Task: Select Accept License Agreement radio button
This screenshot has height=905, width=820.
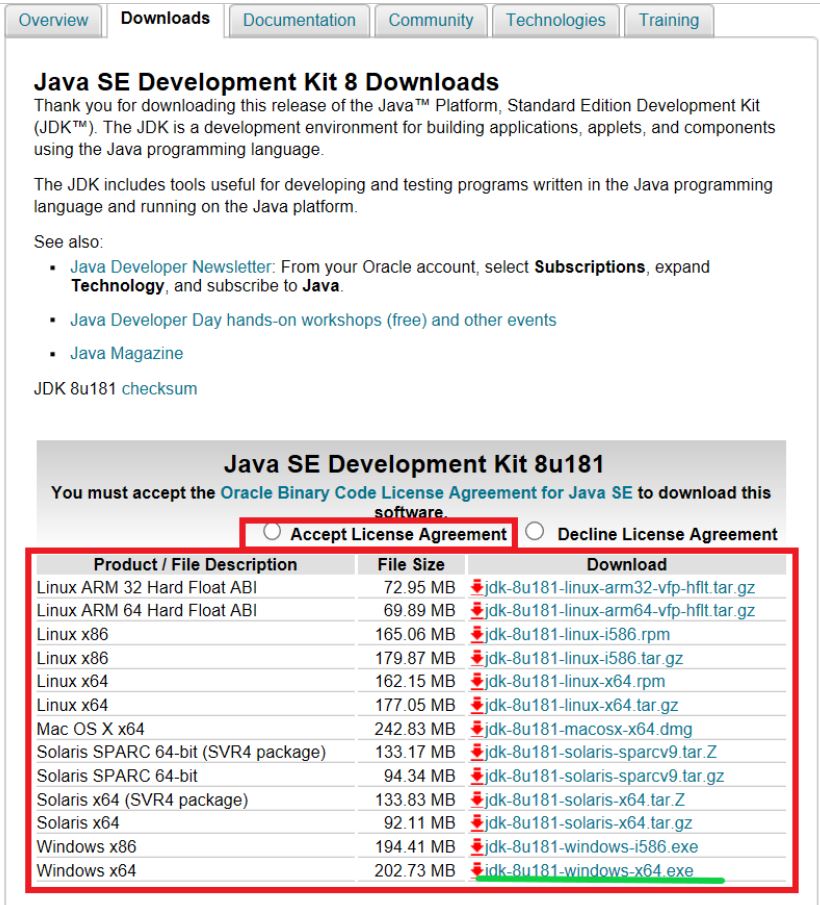Action: click(272, 532)
